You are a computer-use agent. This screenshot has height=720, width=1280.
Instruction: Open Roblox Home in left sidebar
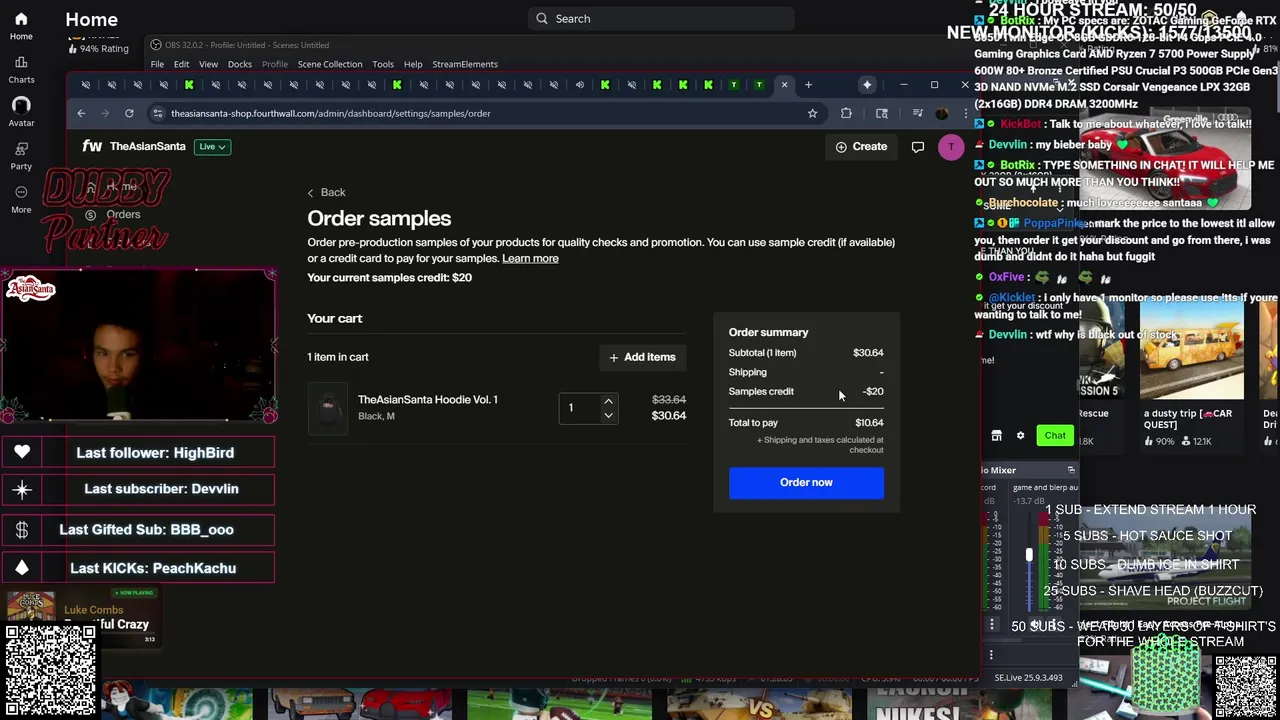point(21,26)
